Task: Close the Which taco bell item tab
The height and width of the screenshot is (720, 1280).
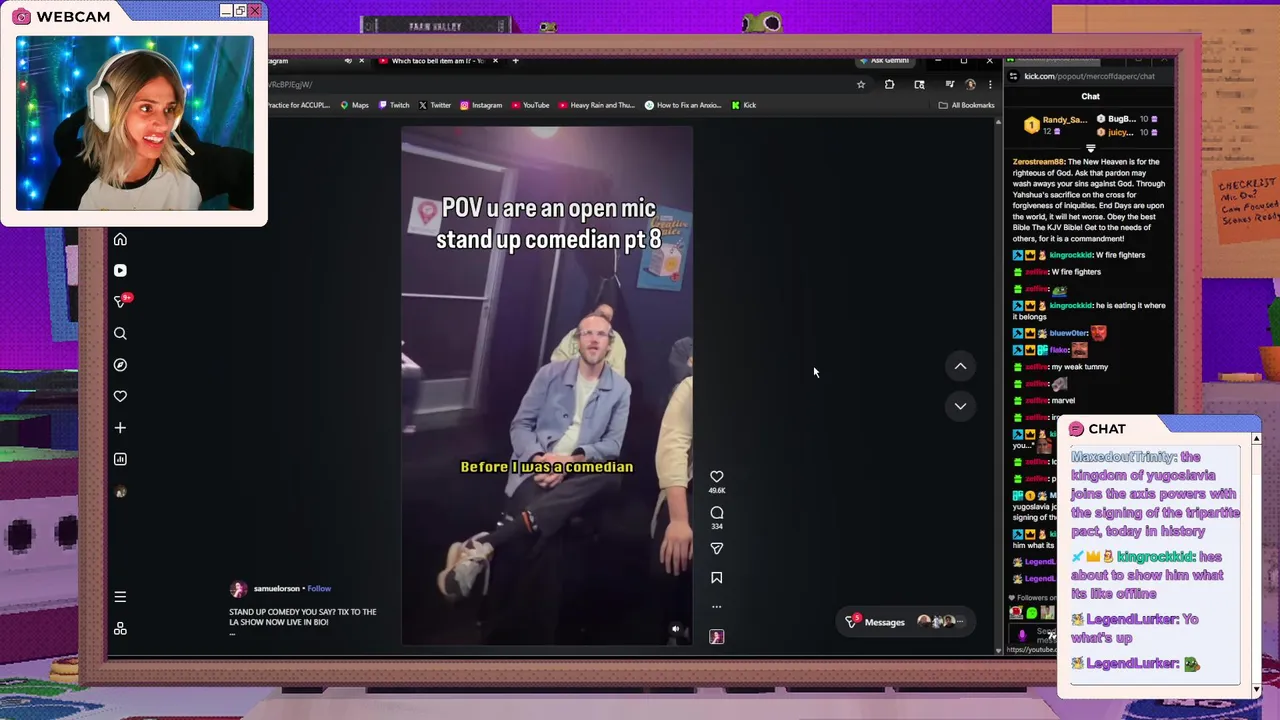Action: [x=494, y=61]
